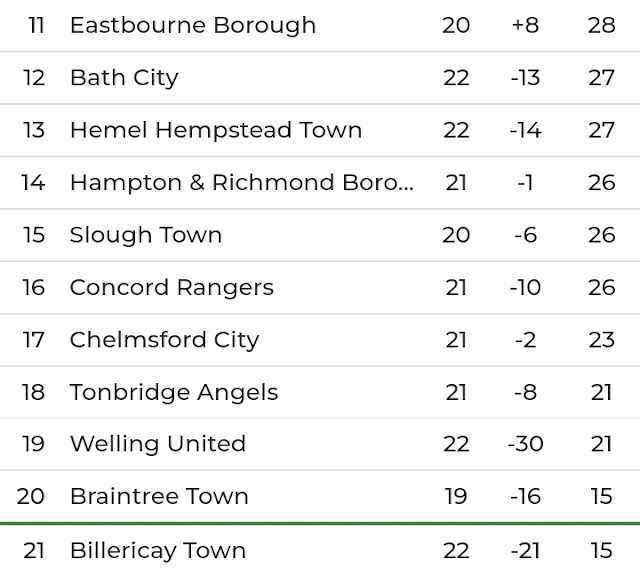Open the Welling United team link

coord(157,444)
